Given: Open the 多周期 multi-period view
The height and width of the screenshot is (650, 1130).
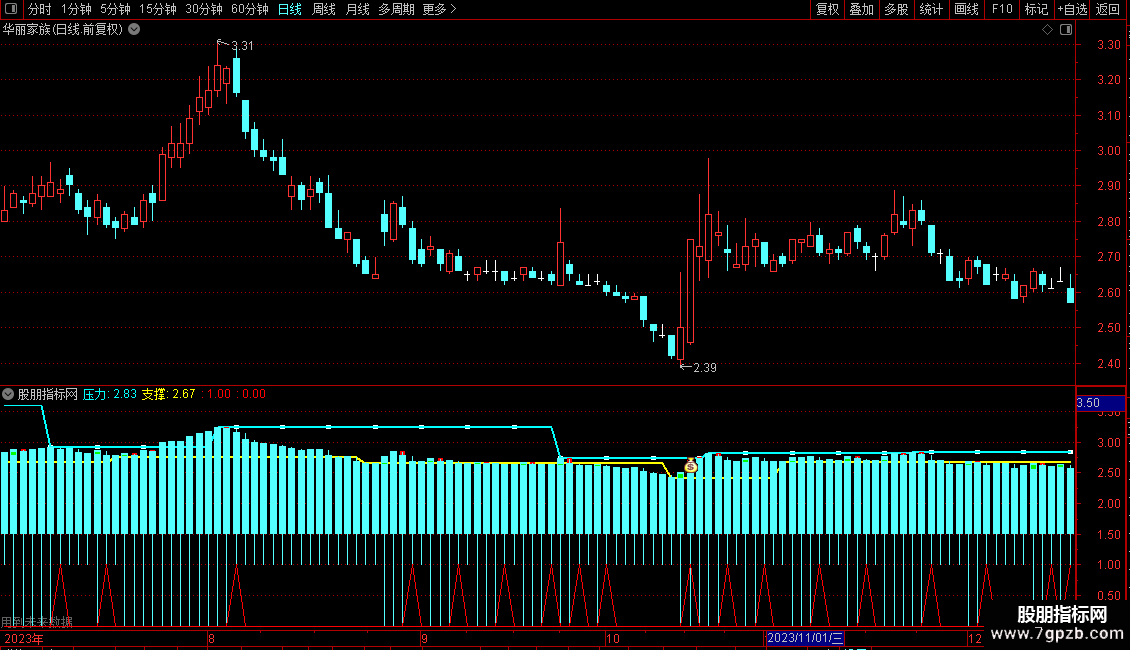Looking at the screenshot, I should click(x=396, y=9).
